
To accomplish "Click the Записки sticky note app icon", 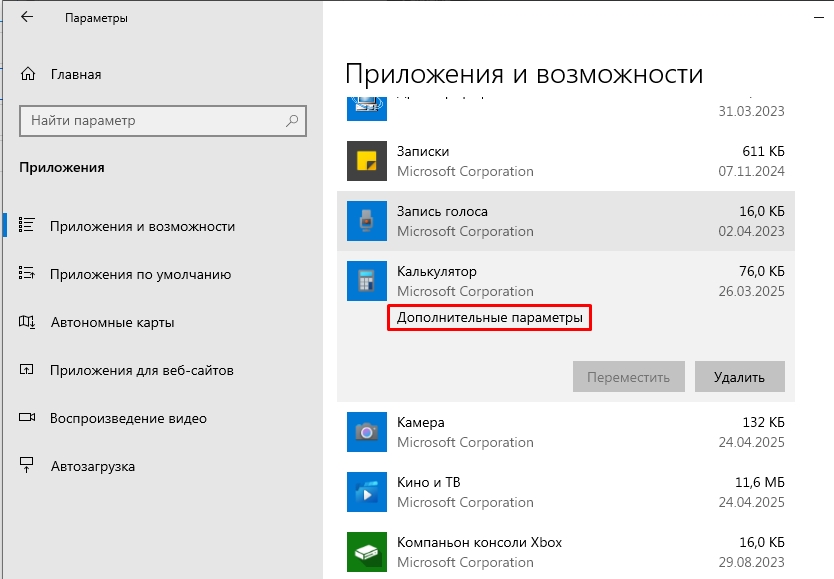I will click(x=367, y=161).
